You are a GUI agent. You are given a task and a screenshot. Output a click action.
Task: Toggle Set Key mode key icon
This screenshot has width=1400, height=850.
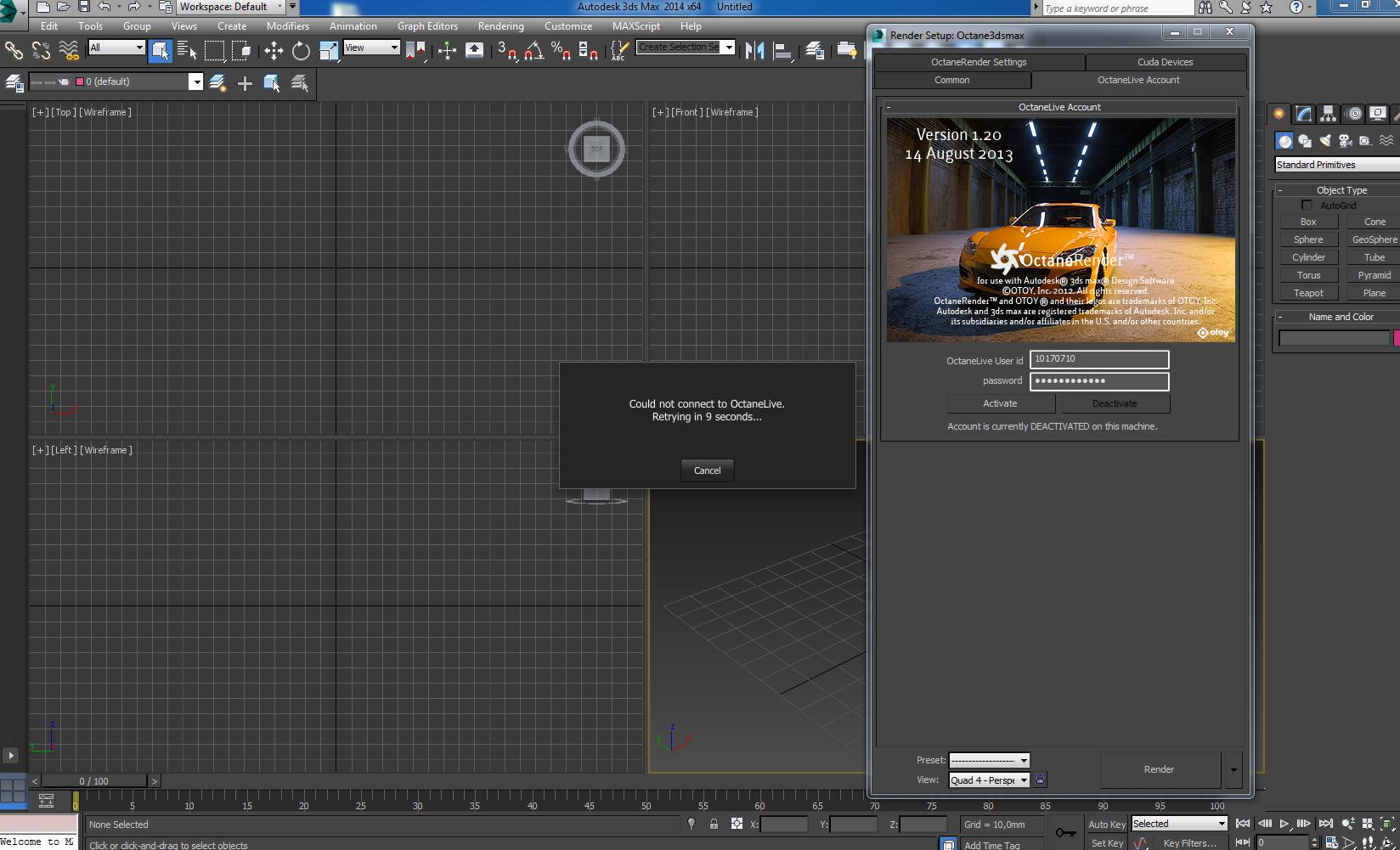(x=1065, y=832)
